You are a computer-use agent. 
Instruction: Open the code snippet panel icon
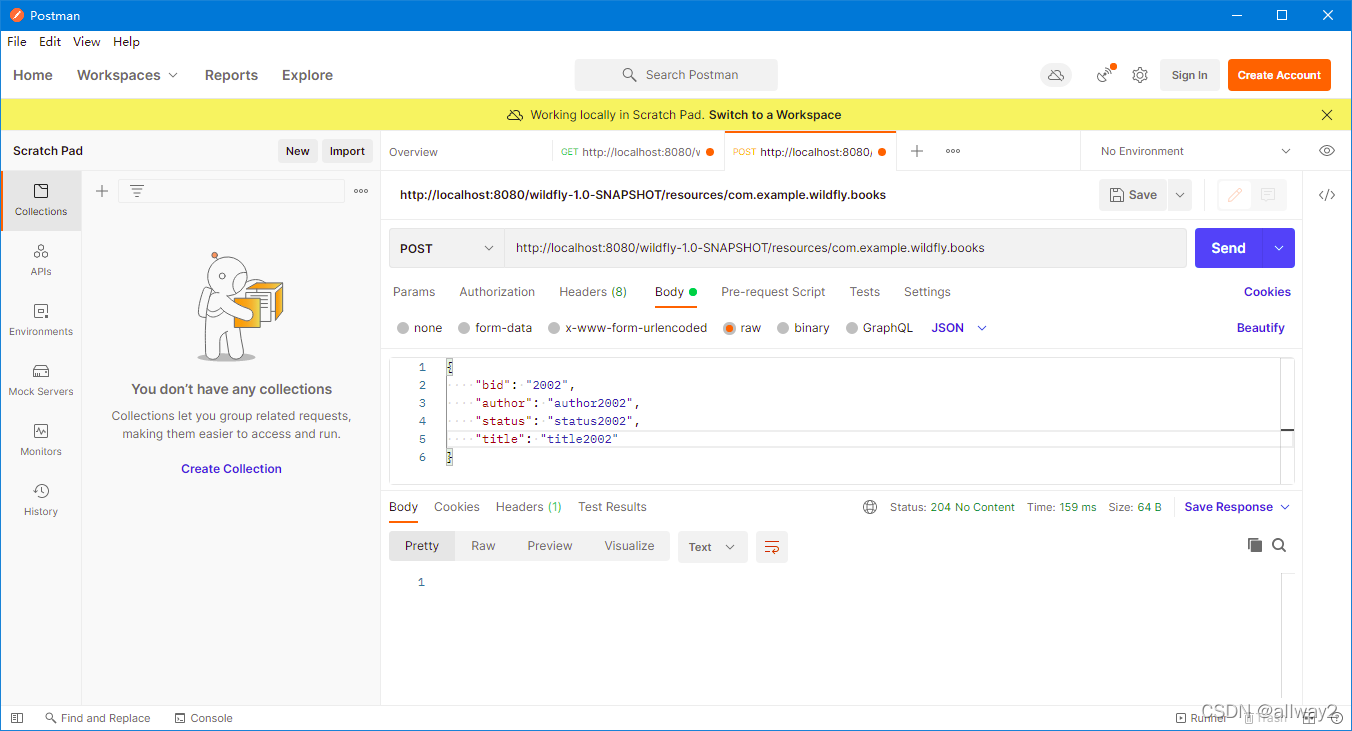1327,195
